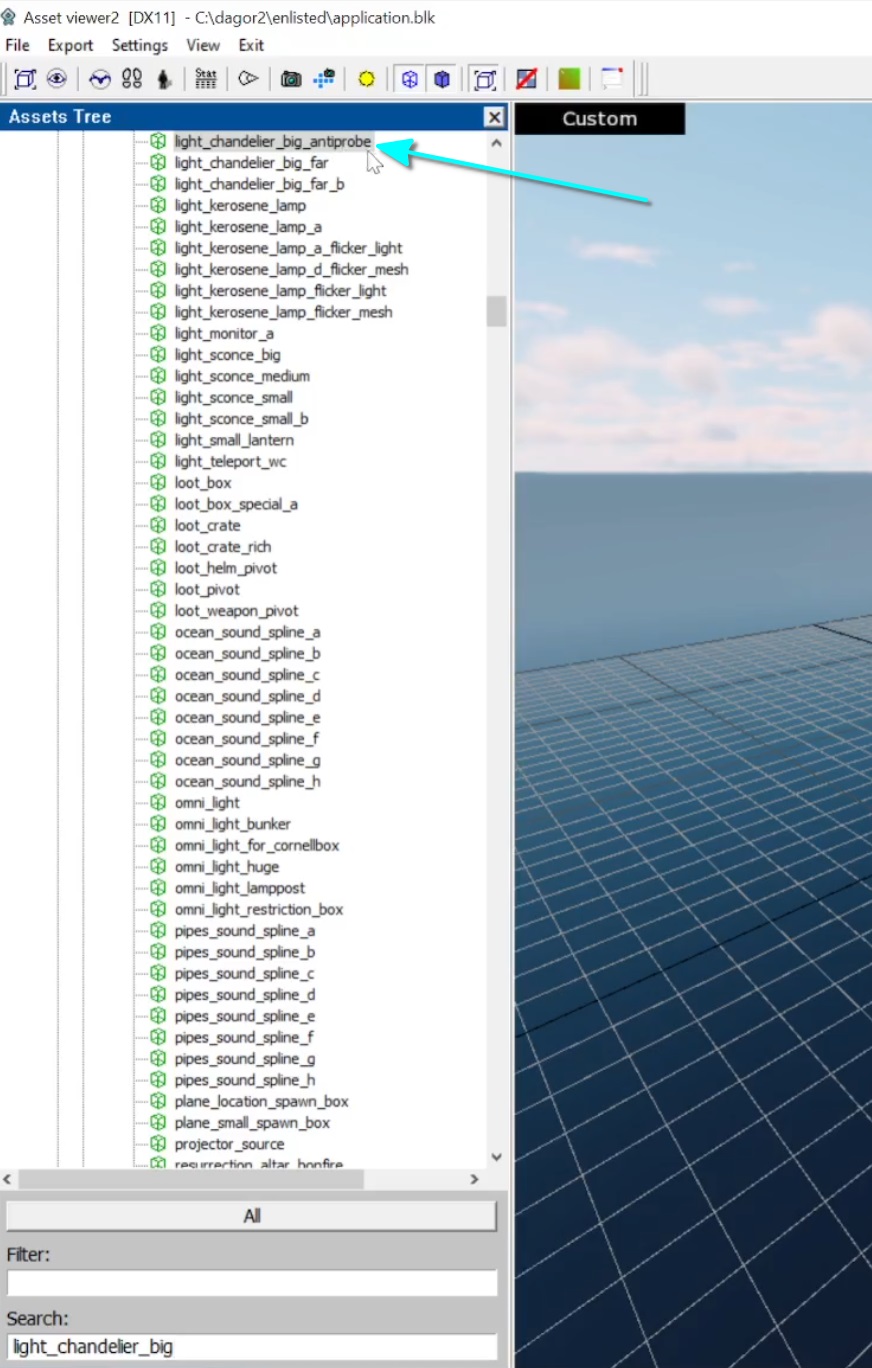The height and width of the screenshot is (1368, 872).
Task: Click the yellow sun circle toolbar icon
Action: [x=366, y=79]
